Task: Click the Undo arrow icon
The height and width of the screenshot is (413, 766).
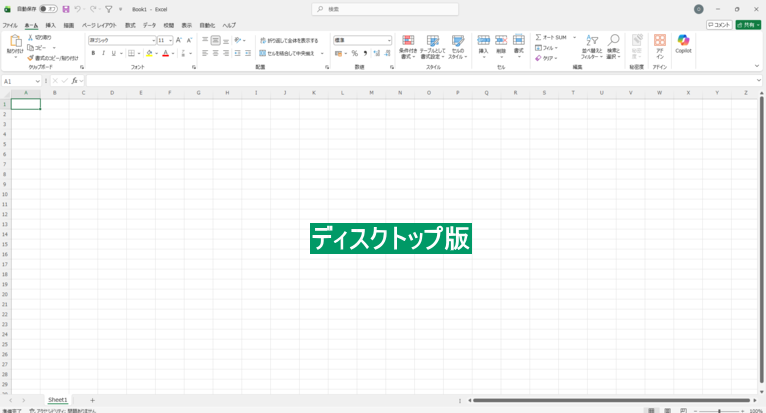Action: [77, 9]
